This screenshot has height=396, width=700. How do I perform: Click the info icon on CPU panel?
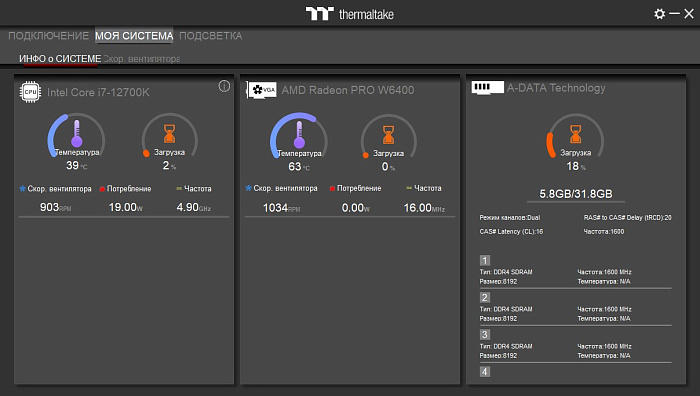pos(224,86)
